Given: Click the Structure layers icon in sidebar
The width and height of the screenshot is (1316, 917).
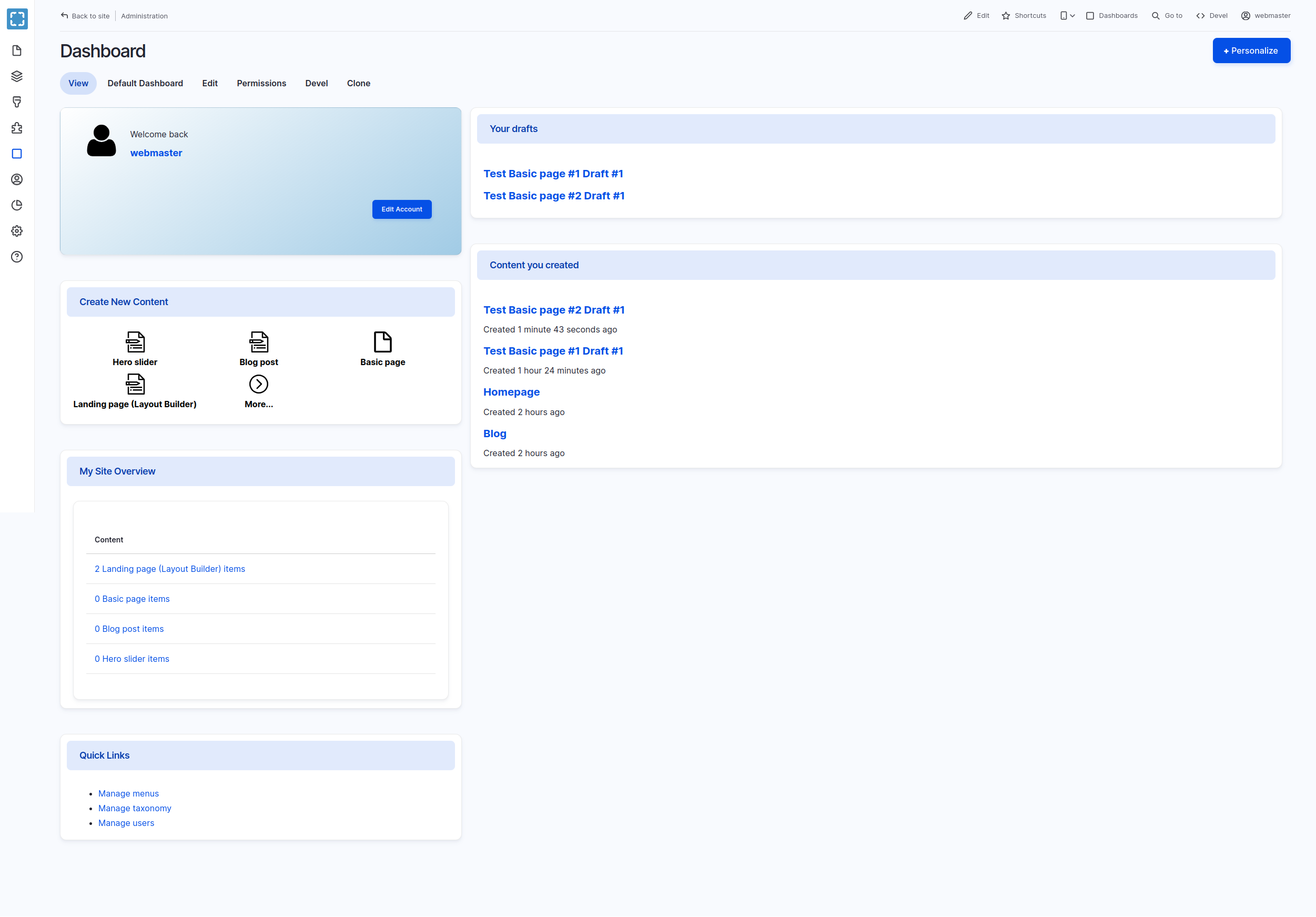Looking at the screenshot, I should [x=17, y=76].
